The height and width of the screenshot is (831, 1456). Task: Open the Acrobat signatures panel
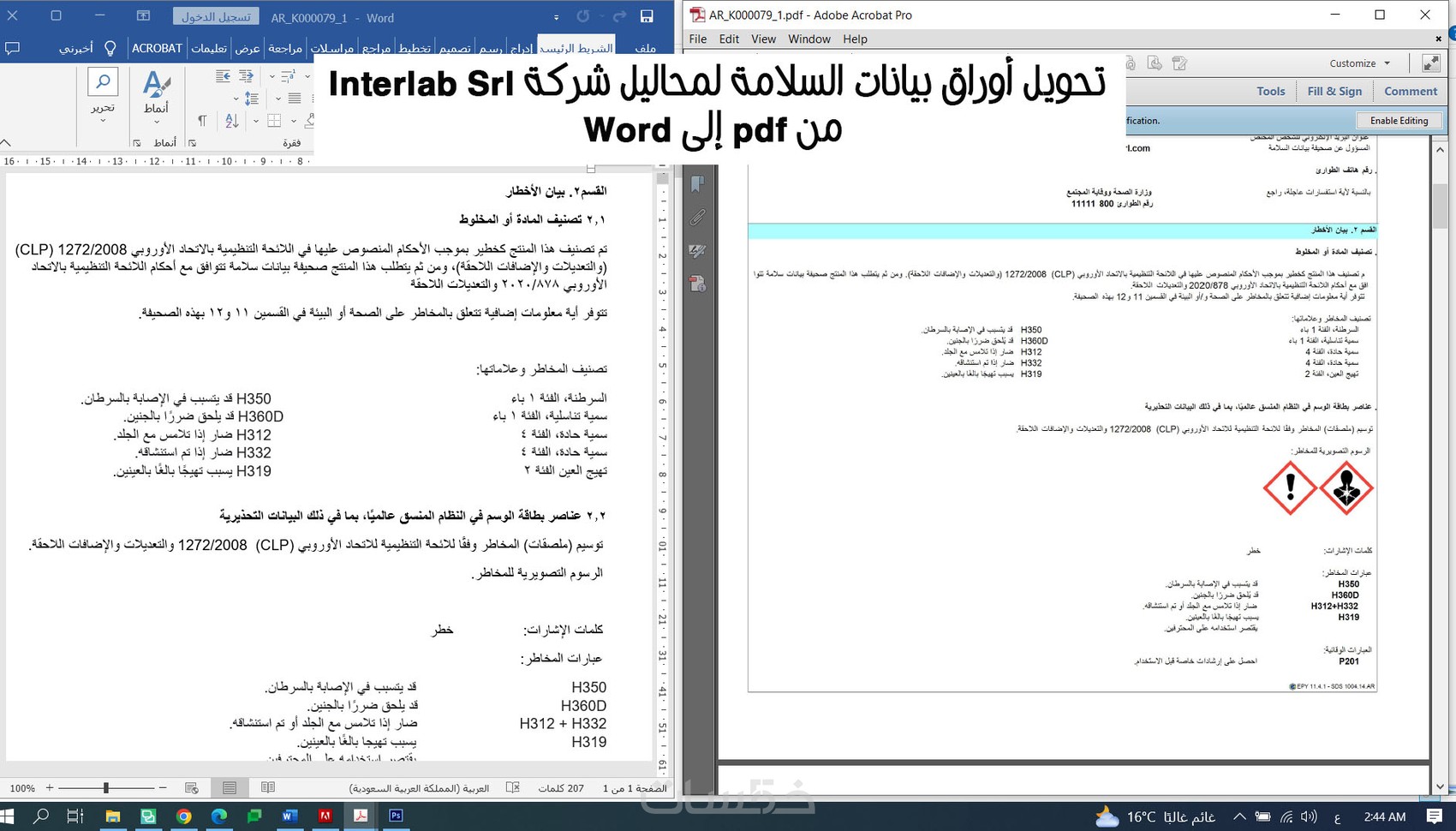[697, 251]
